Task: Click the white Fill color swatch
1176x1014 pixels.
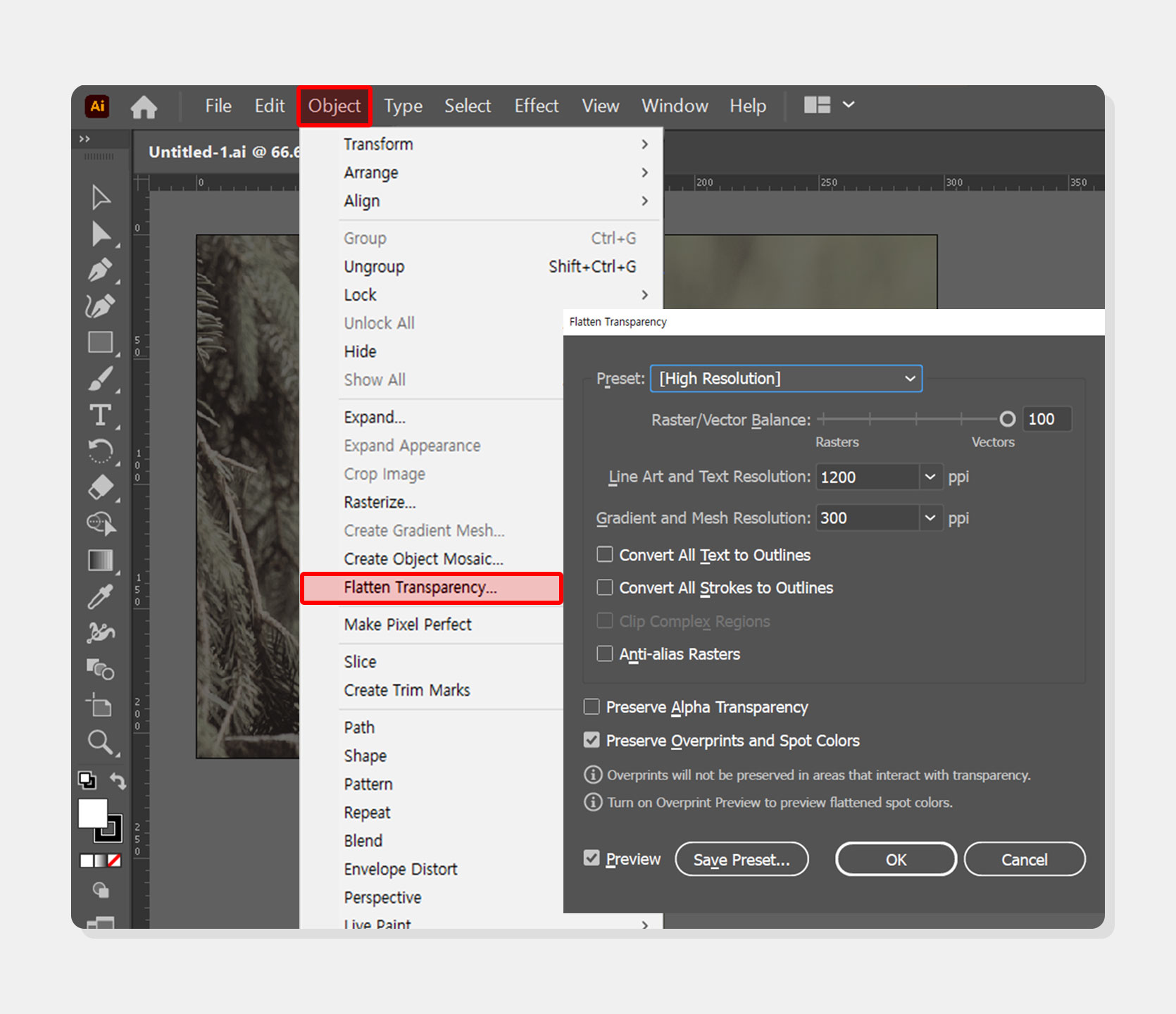Action: tap(92, 813)
